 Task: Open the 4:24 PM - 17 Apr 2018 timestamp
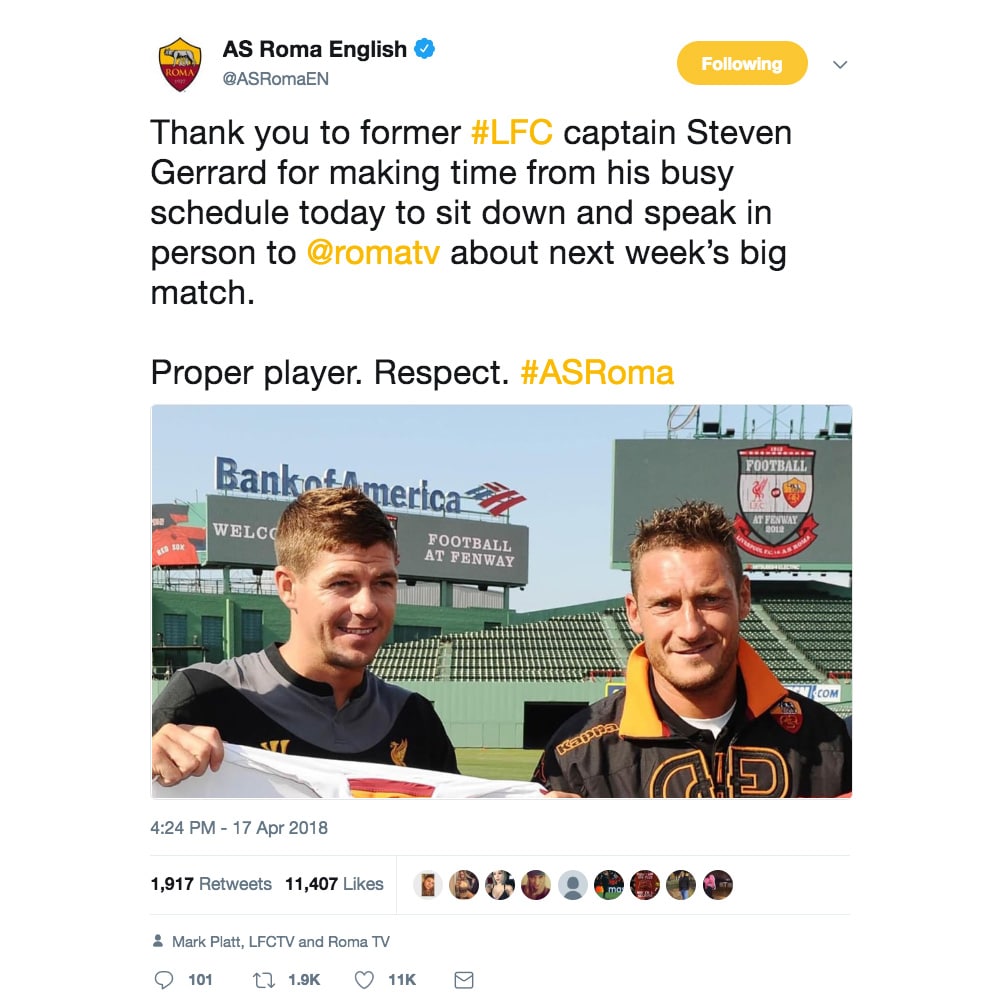pyautogui.click(x=239, y=828)
